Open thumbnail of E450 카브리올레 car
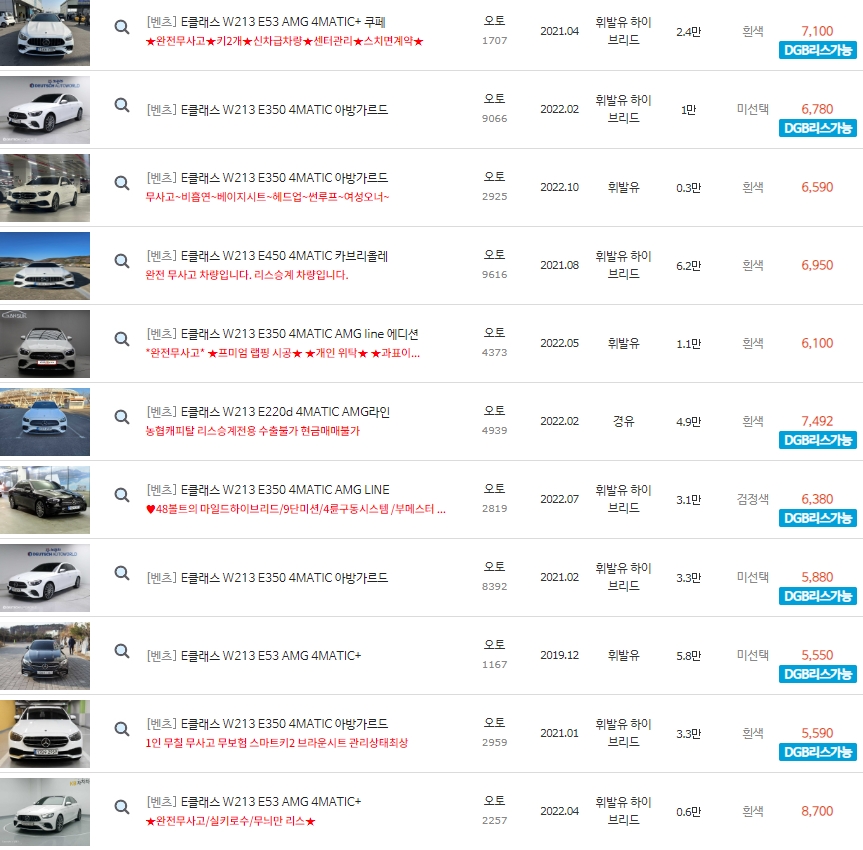863x850 pixels. [45, 266]
